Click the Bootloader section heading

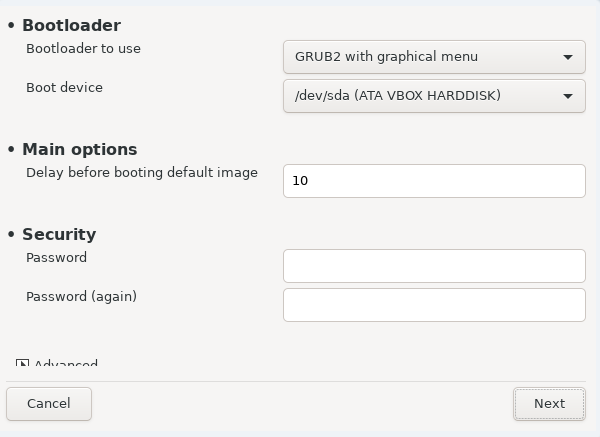[x=72, y=26]
